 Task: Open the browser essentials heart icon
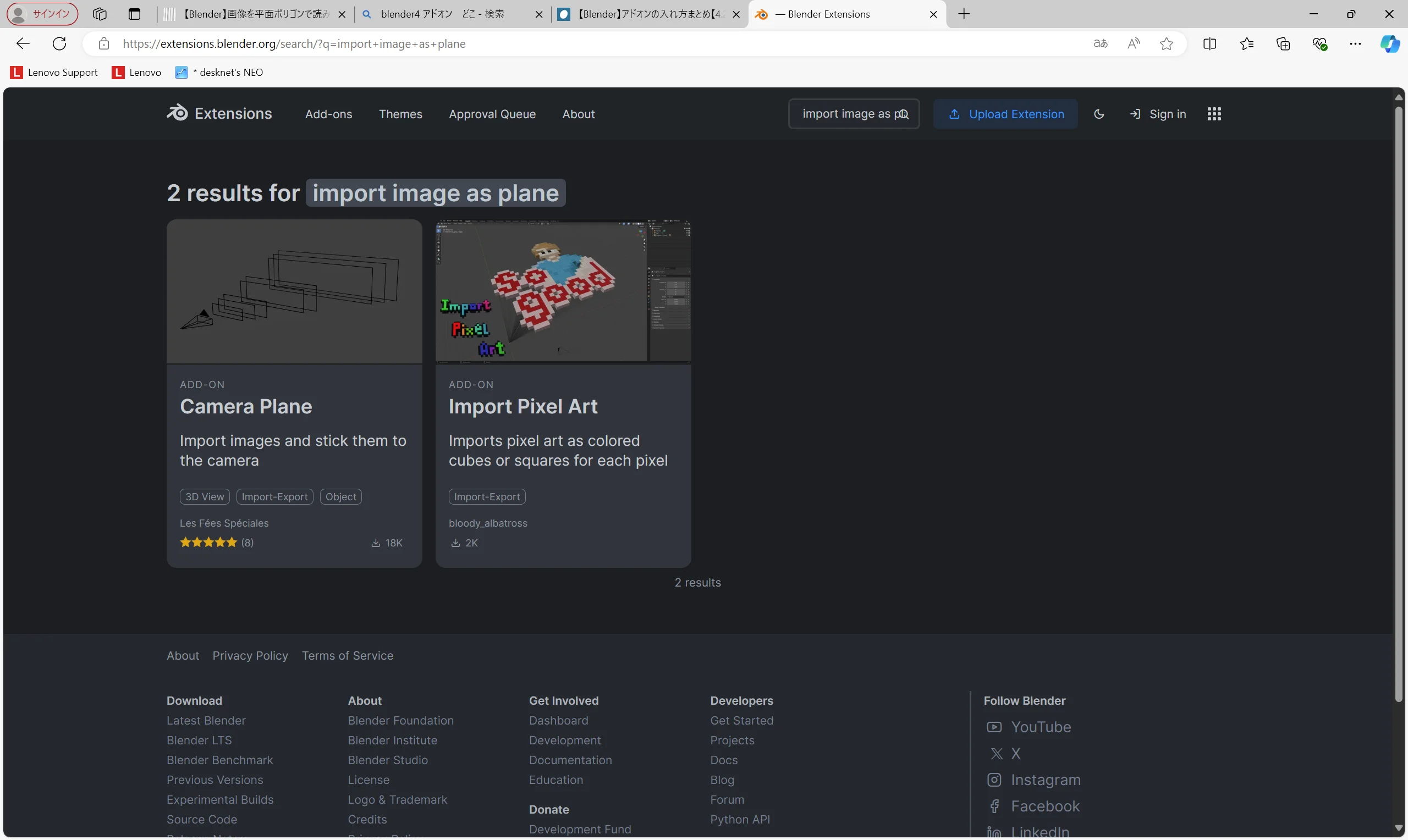coord(1319,43)
